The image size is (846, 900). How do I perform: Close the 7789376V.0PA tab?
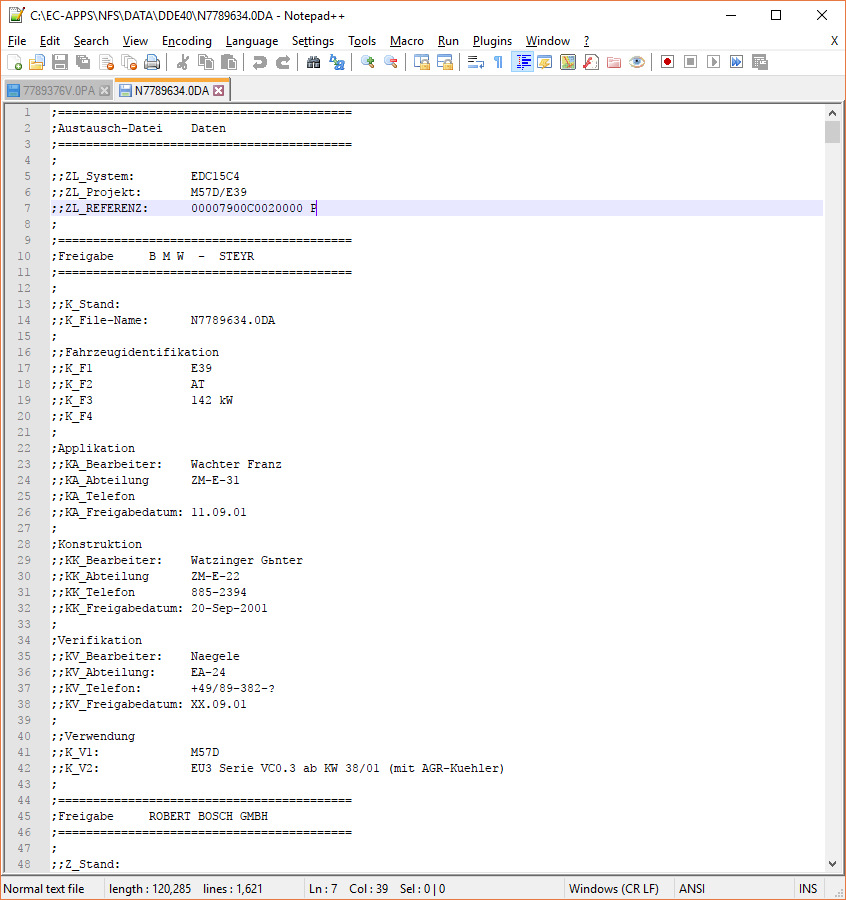[x=104, y=91]
